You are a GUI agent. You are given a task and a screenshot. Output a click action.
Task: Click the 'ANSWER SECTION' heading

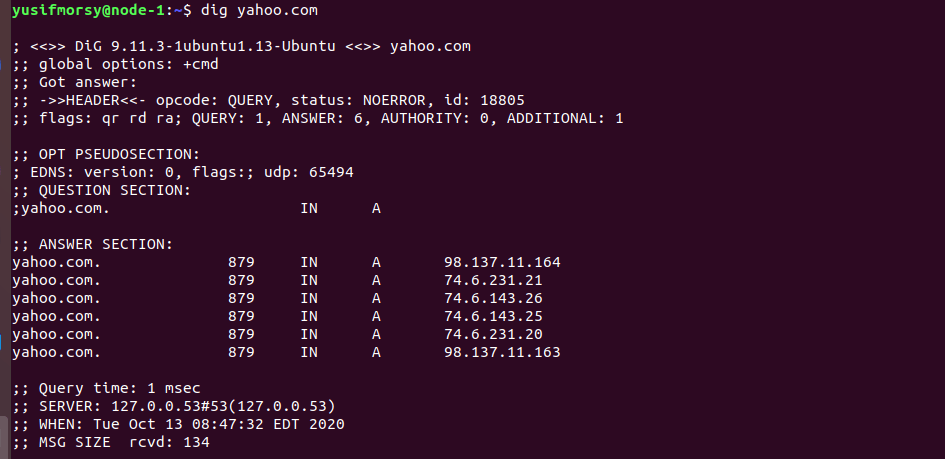click(106, 245)
